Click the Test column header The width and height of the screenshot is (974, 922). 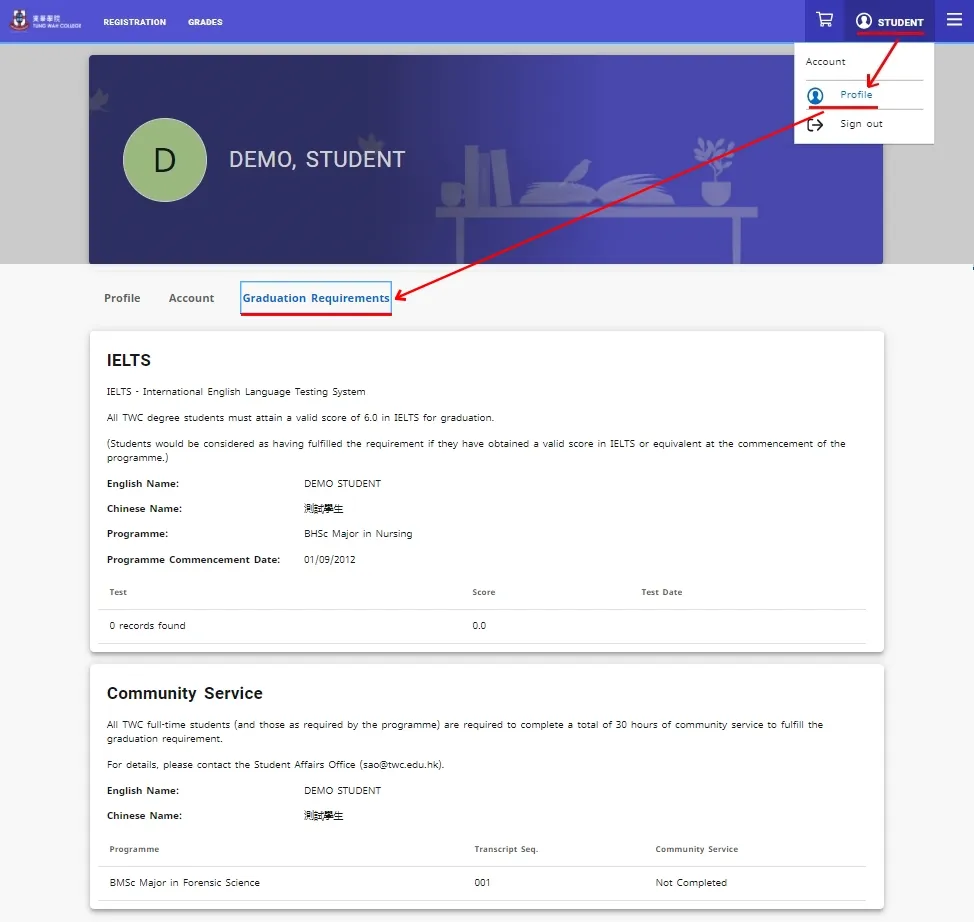[118, 592]
